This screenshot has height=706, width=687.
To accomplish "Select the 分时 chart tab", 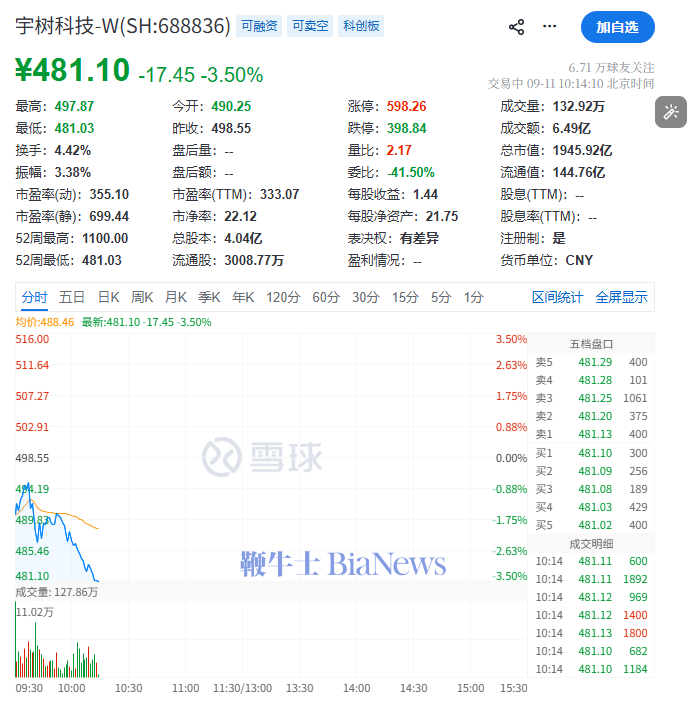I will (x=34, y=297).
